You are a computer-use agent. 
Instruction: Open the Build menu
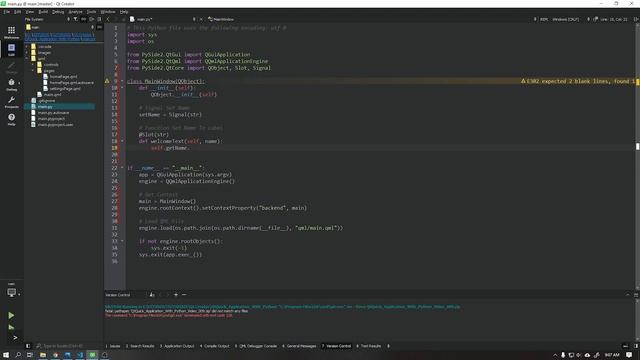click(43, 12)
